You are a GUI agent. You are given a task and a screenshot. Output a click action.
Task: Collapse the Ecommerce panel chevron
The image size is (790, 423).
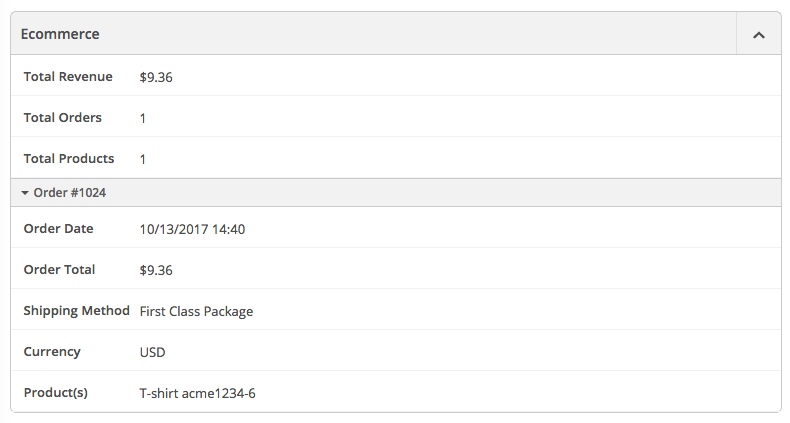(758, 35)
